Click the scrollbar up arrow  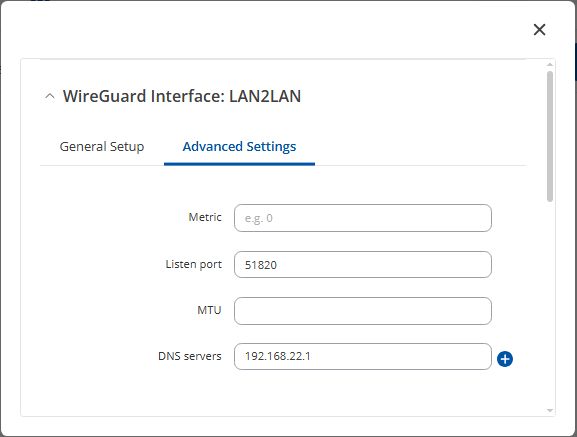(x=550, y=64)
